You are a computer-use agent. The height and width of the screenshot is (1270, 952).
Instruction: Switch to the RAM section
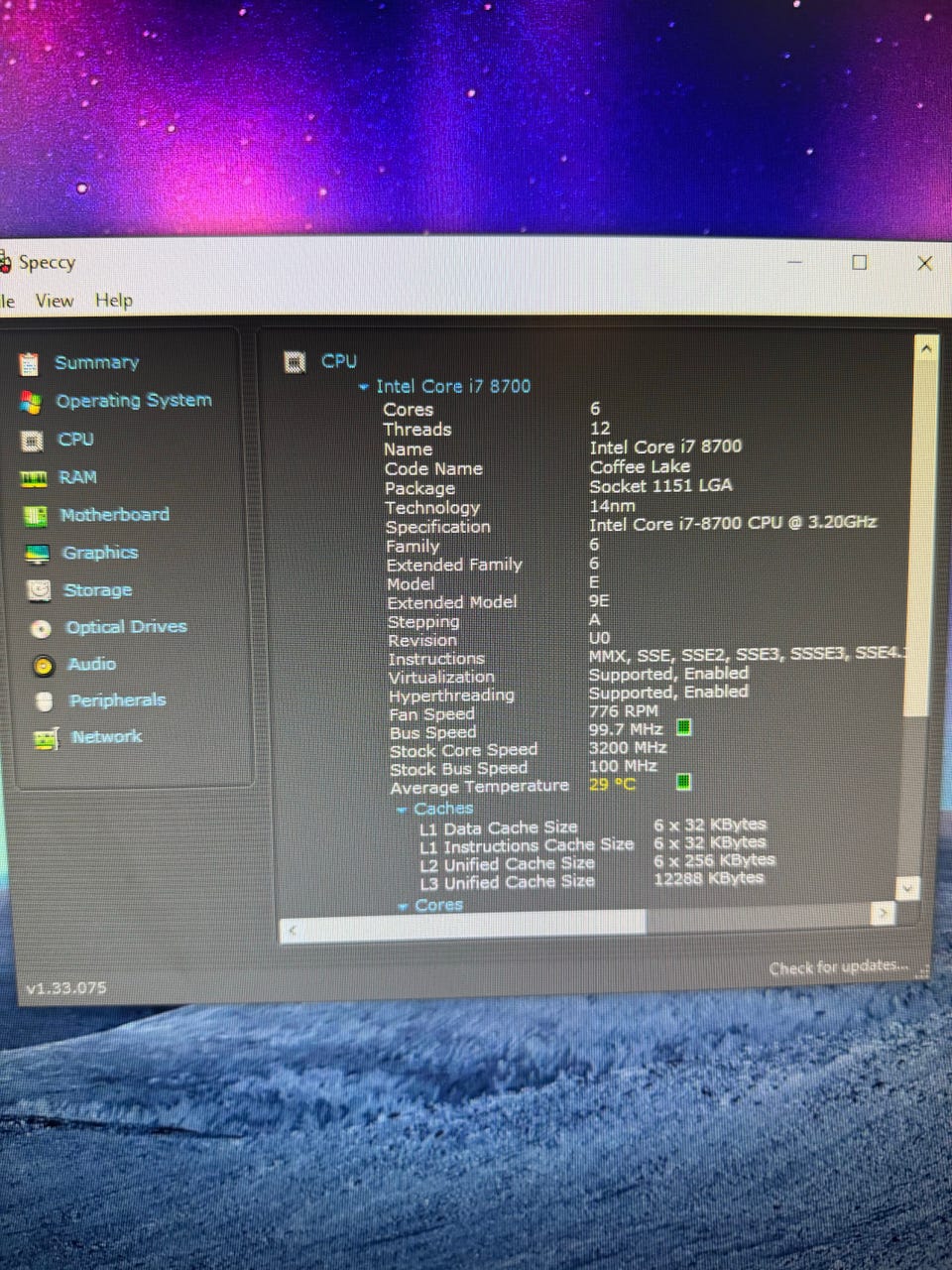(77, 477)
